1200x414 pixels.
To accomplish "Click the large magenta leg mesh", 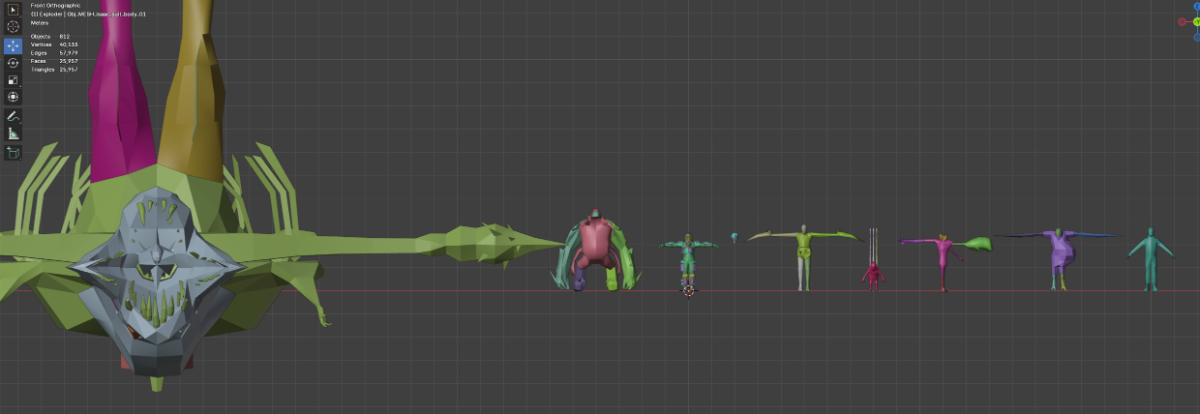I will [122, 100].
